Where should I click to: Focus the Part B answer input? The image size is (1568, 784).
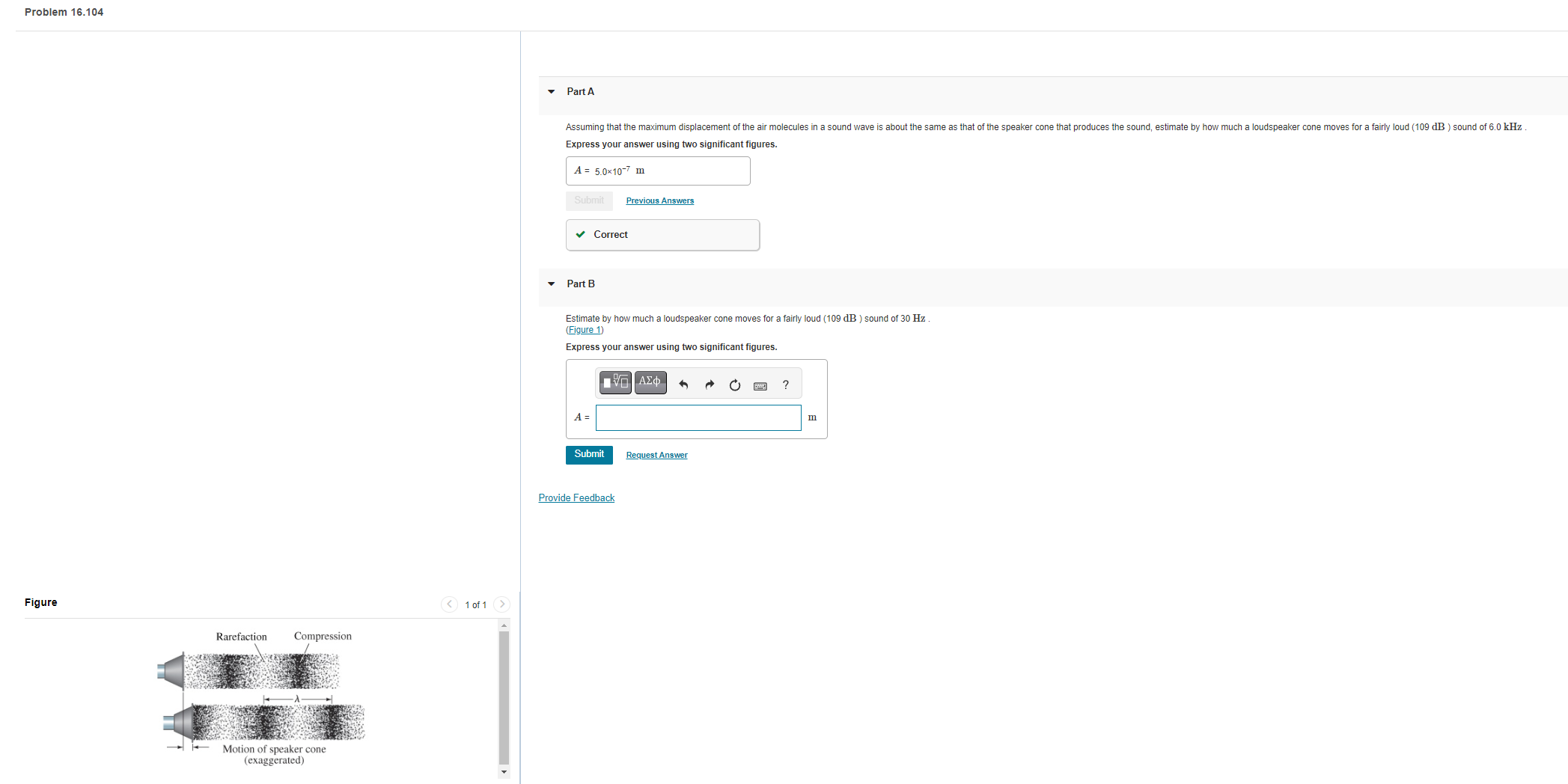point(698,417)
